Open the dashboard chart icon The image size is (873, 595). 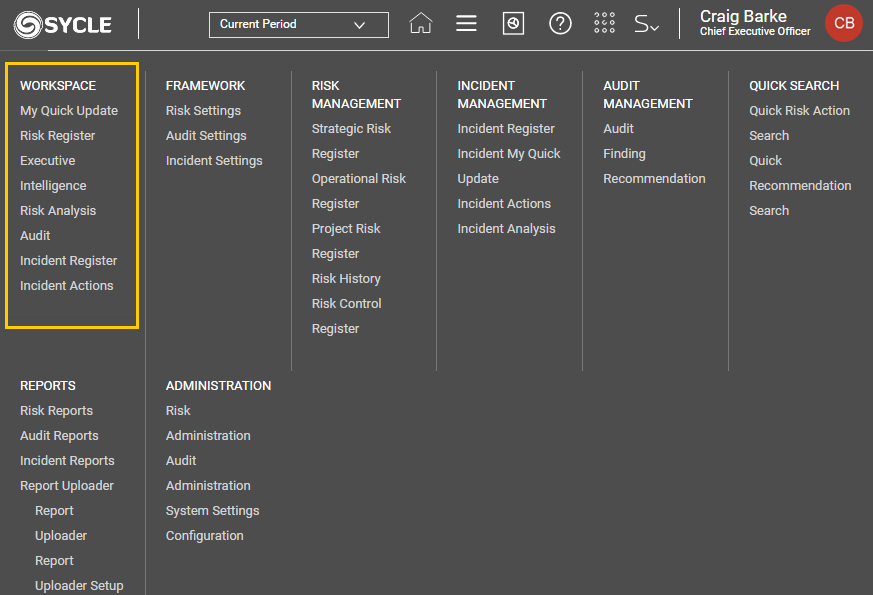coord(513,24)
